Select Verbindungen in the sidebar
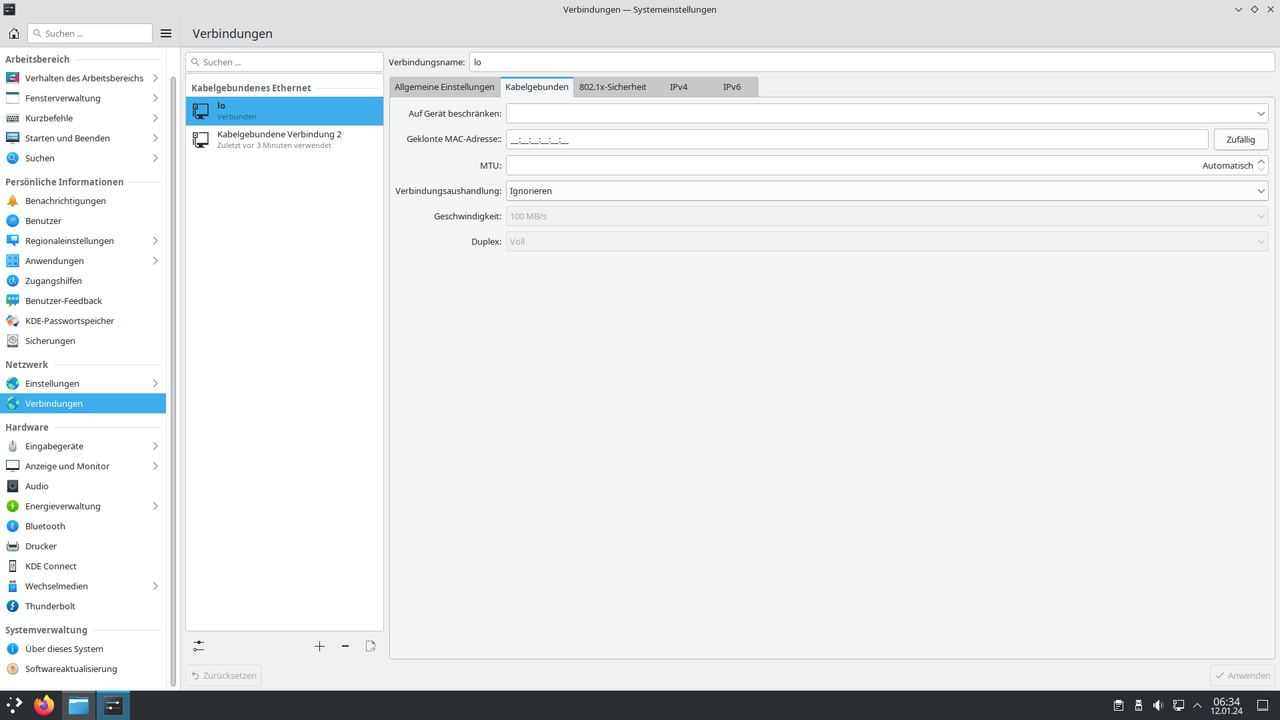 click(x=83, y=404)
